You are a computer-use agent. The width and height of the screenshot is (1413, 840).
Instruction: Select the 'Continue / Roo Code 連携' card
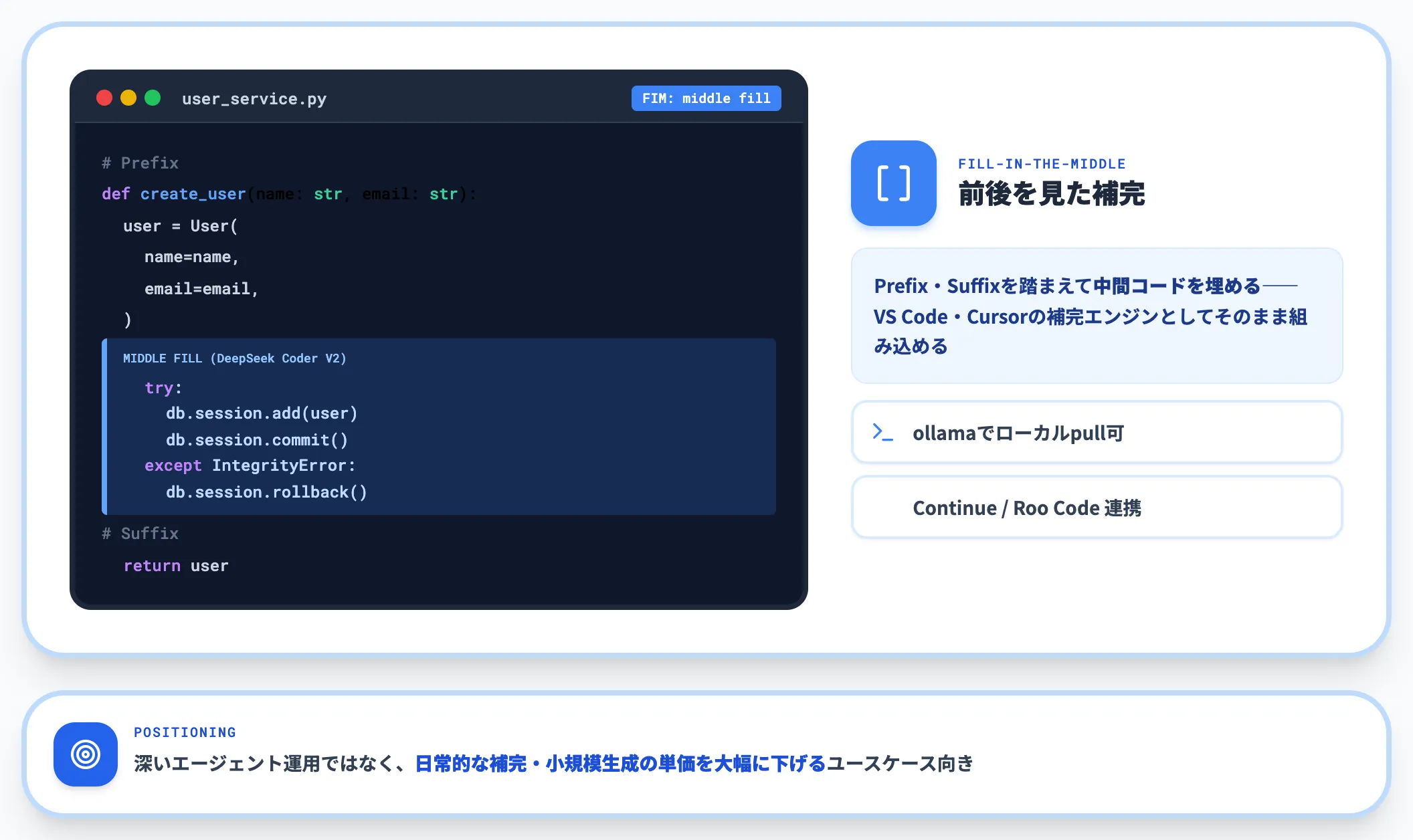(1097, 508)
